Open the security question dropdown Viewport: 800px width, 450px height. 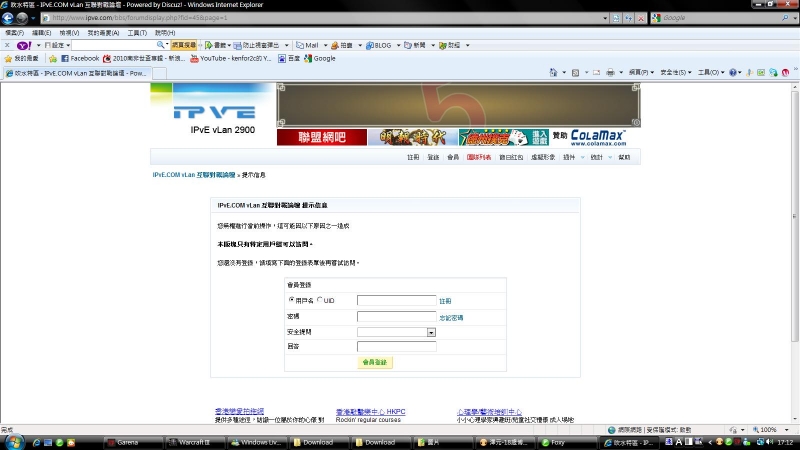pyautogui.click(x=431, y=332)
